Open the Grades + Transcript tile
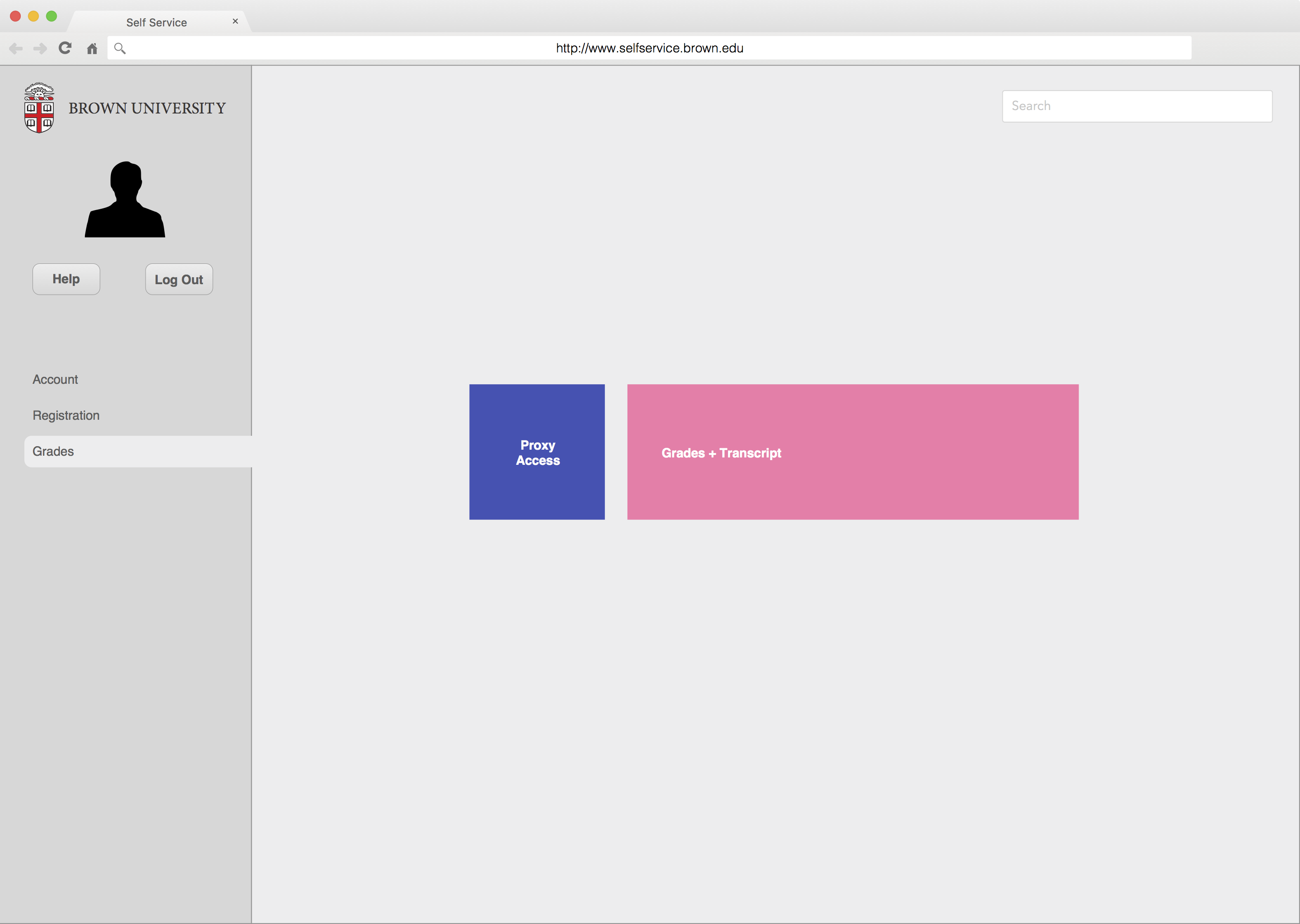This screenshot has width=1300, height=924. tap(853, 452)
